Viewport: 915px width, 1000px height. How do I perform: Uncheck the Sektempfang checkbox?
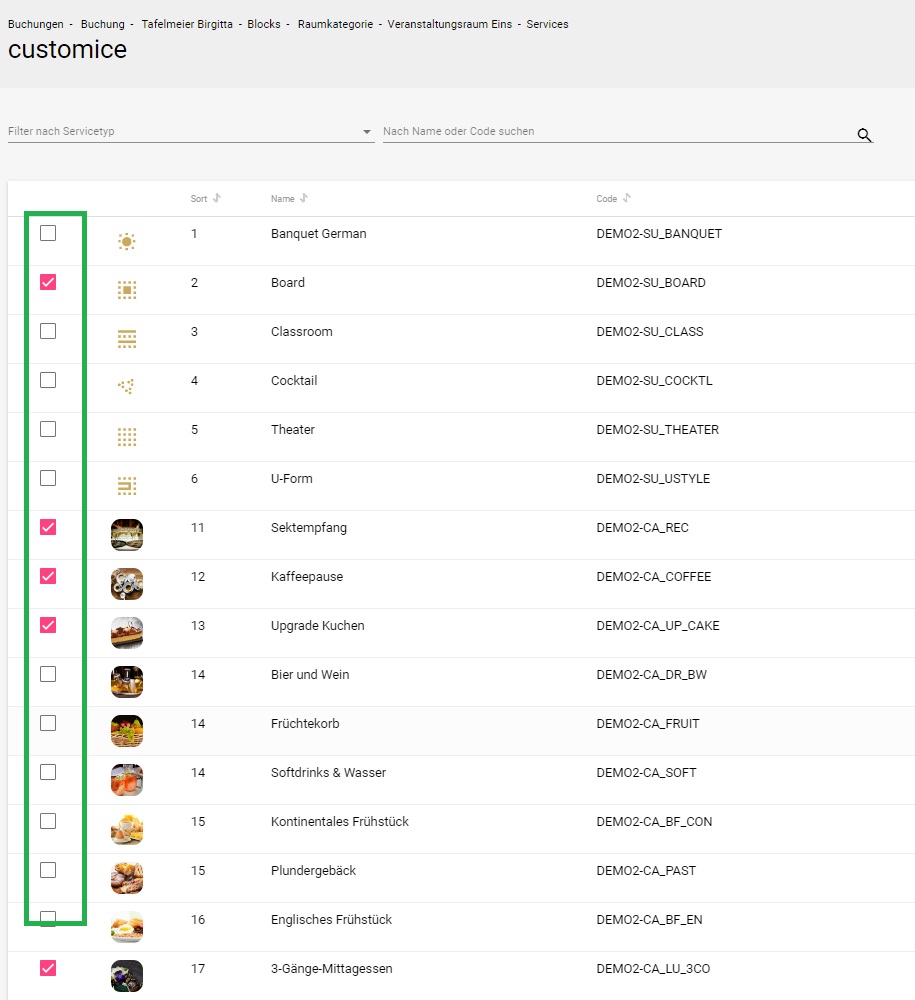point(48,527)
